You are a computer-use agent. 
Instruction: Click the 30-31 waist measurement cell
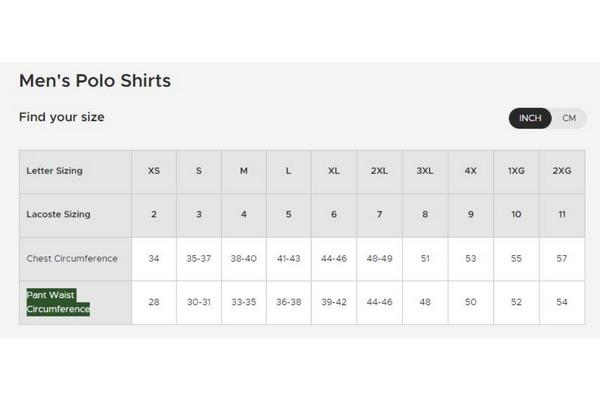pos(198,302)
